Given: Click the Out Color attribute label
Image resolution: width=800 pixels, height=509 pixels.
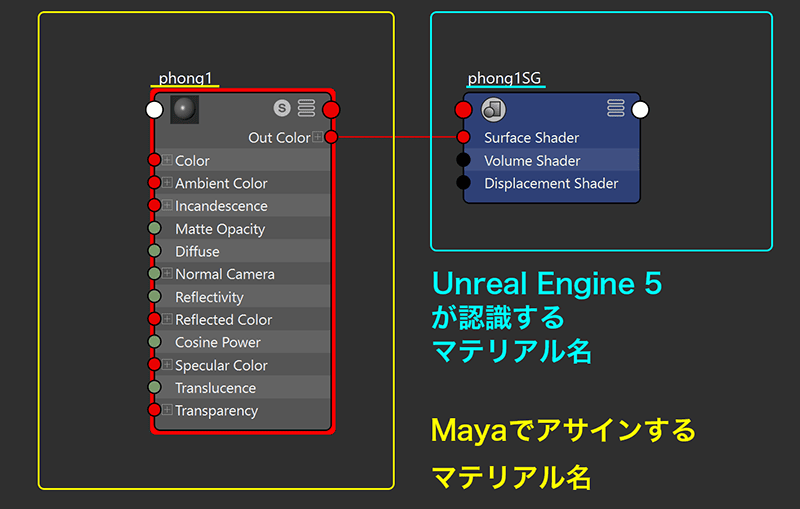Looking at the screenshot, I should (279, 138).
